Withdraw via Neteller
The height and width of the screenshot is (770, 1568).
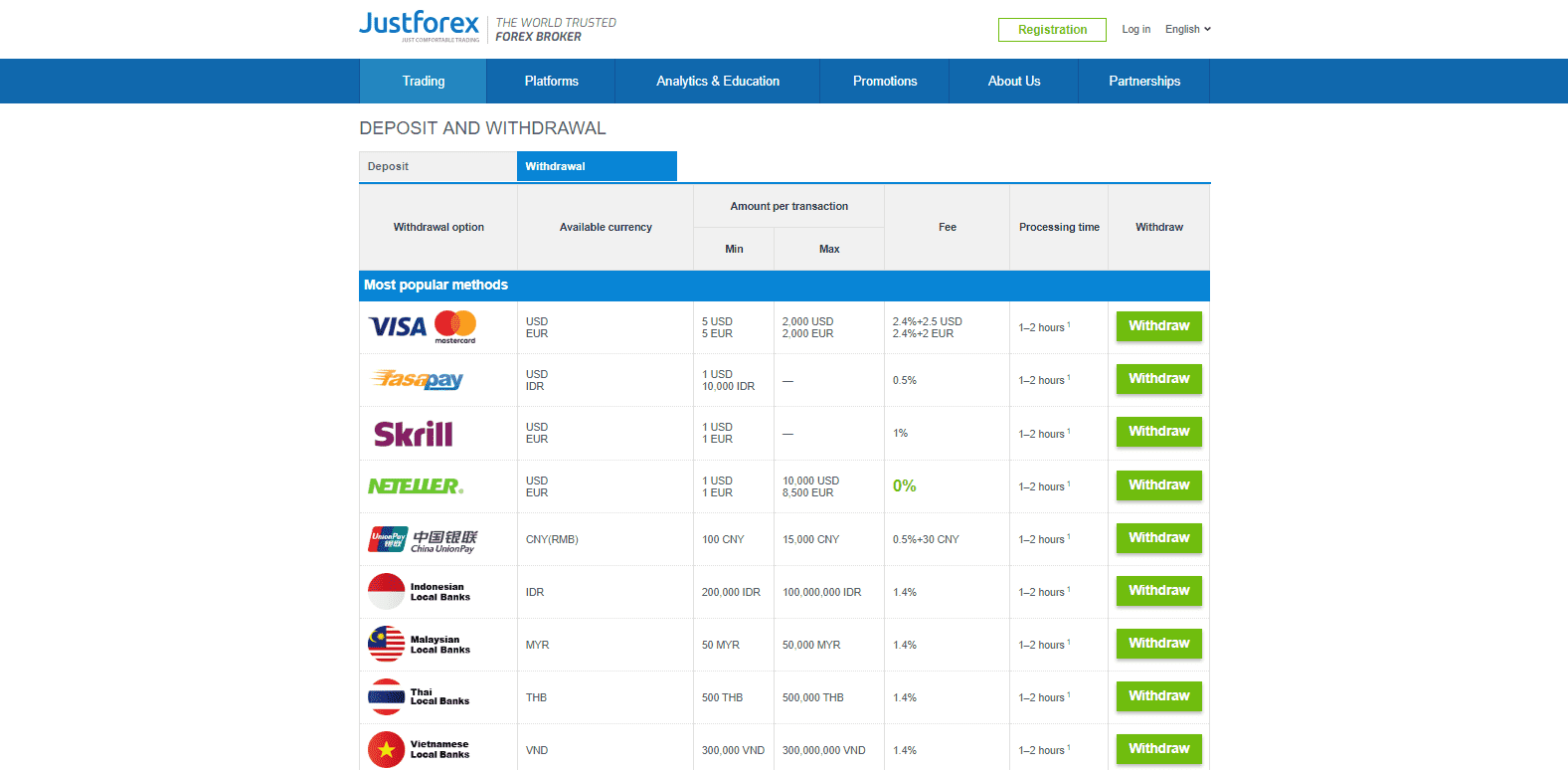coord(1159,485)
